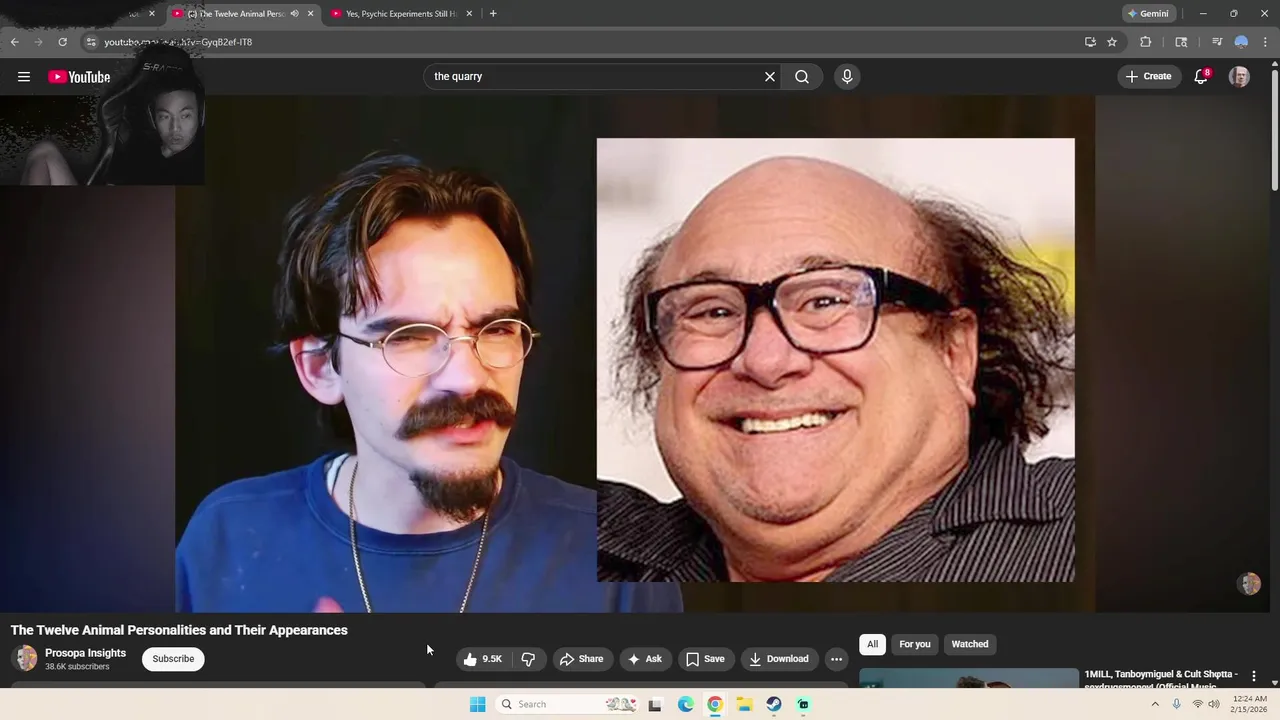Open File Explorer from taskbar
The width and height of the screenshot is (1280, 720).
[x=744, y=704]
